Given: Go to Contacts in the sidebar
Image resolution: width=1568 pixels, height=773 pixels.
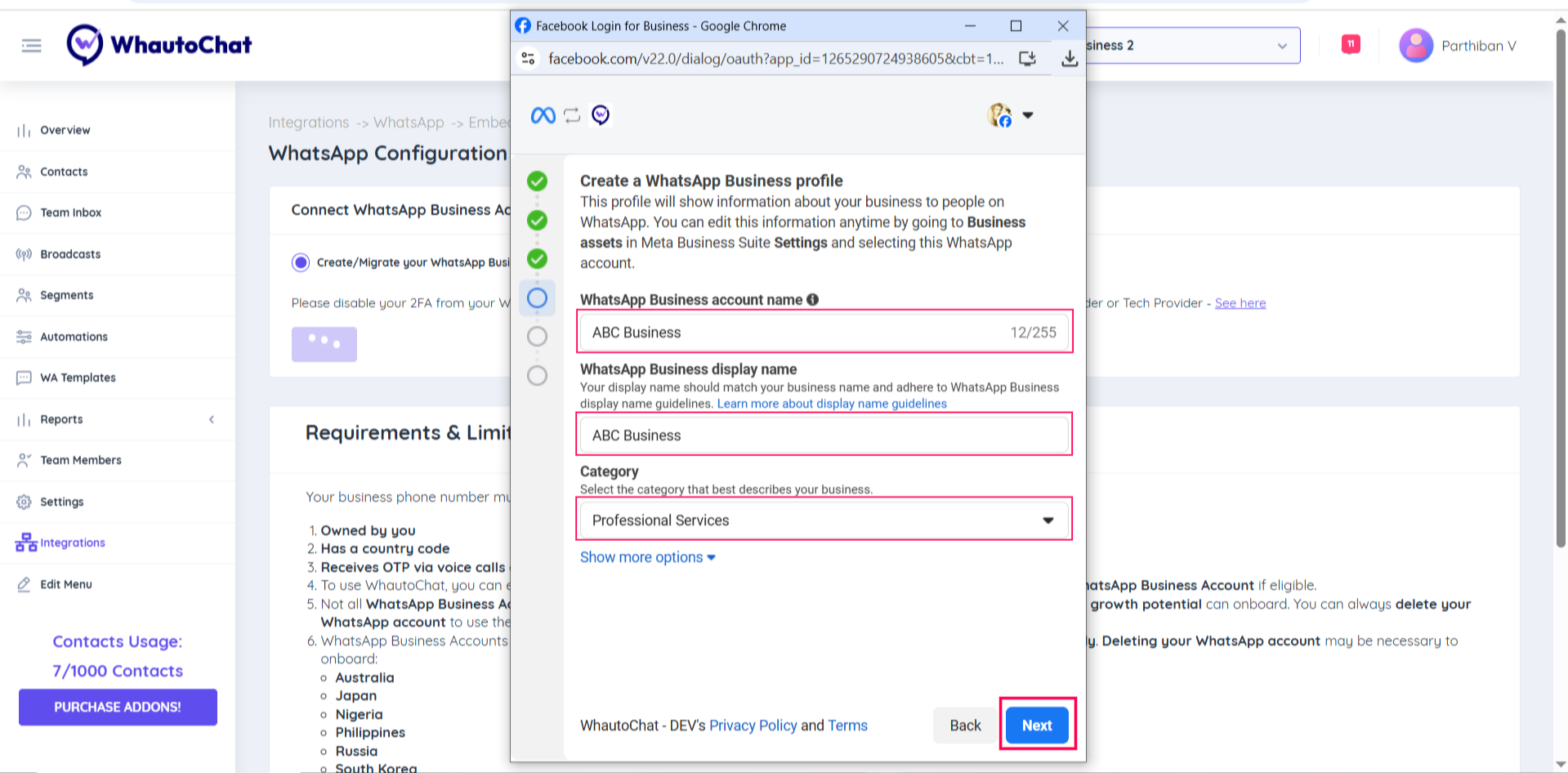Looking at the screenshot, I should 64,172.
